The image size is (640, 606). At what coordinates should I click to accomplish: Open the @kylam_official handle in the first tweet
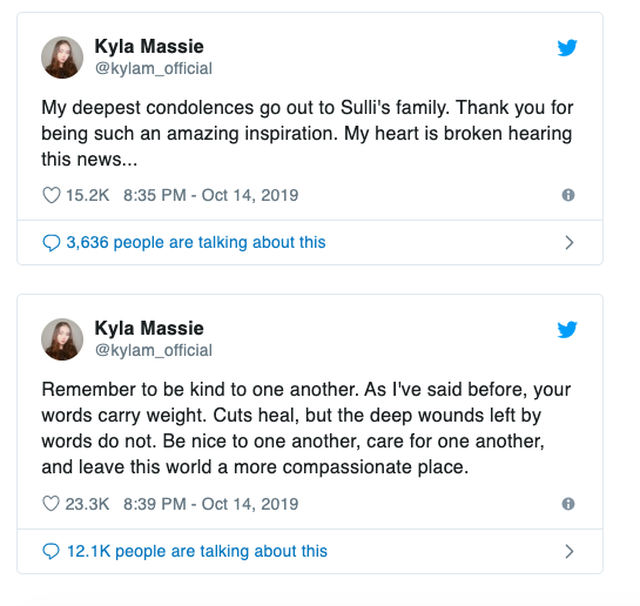153,68
